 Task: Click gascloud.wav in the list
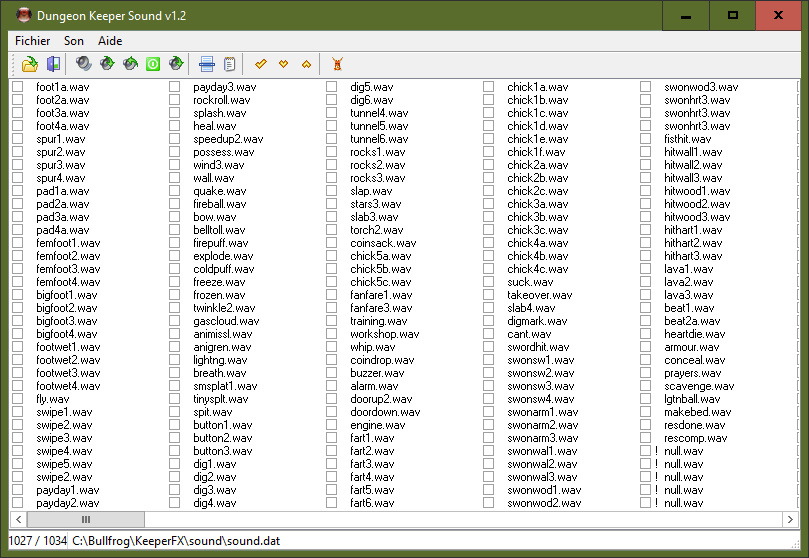tap(226, 321)
